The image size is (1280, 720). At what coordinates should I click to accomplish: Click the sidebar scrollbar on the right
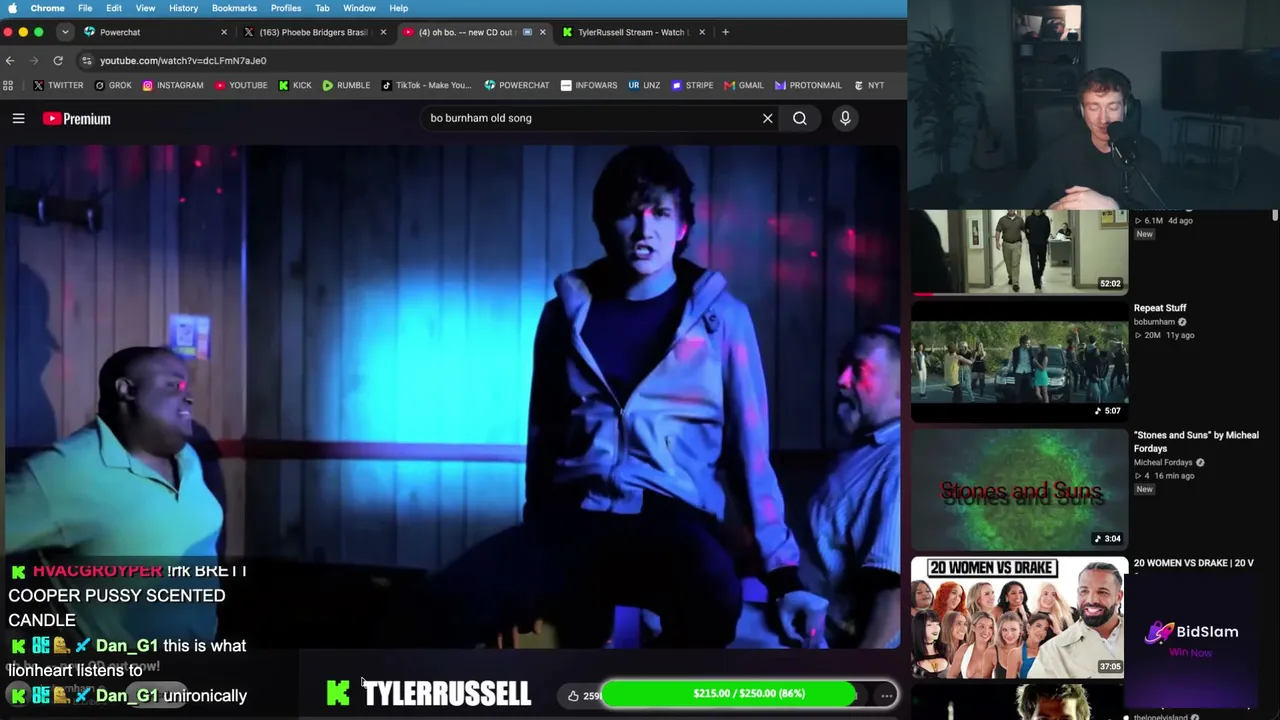pyautogui.click(x=1275, y=215)
